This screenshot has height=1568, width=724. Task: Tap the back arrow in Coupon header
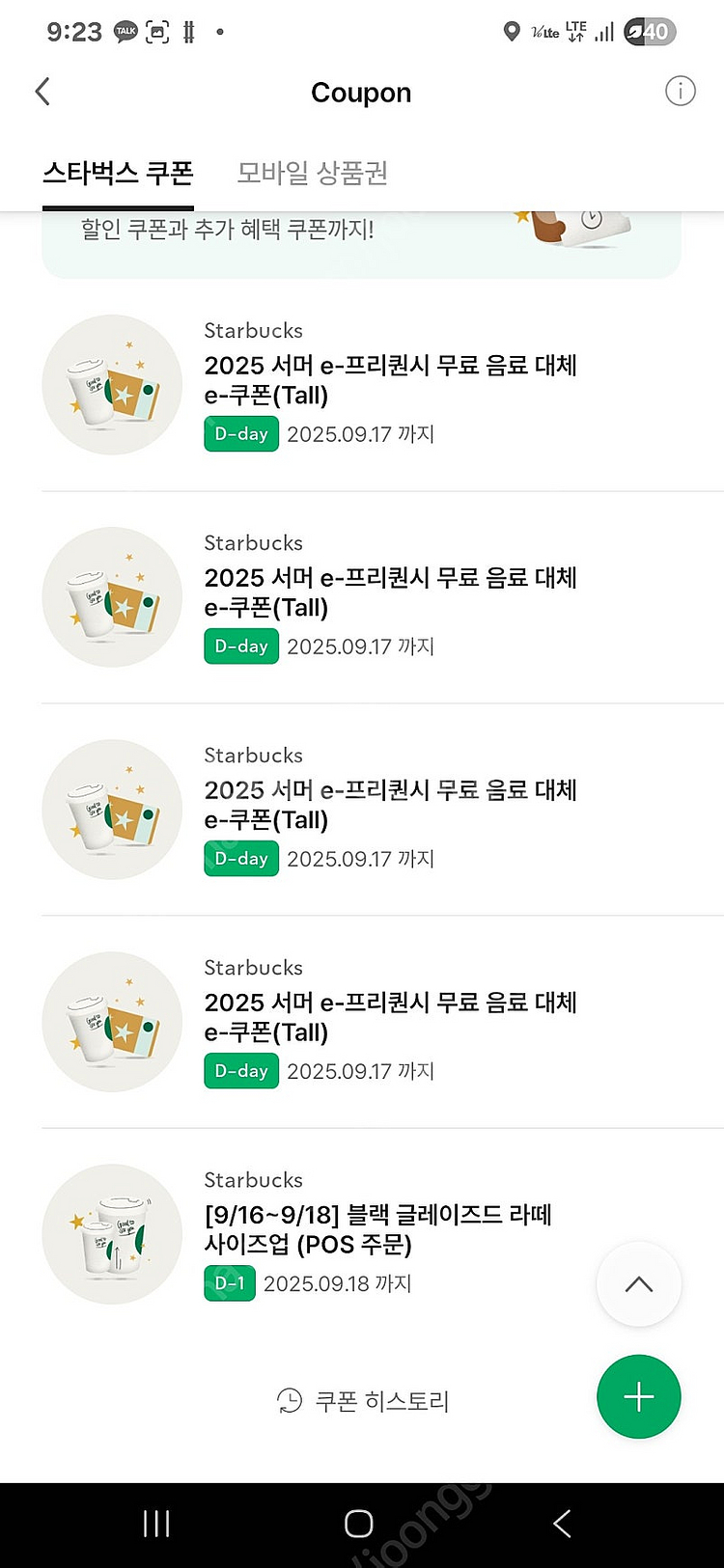[x=42, y=93]
